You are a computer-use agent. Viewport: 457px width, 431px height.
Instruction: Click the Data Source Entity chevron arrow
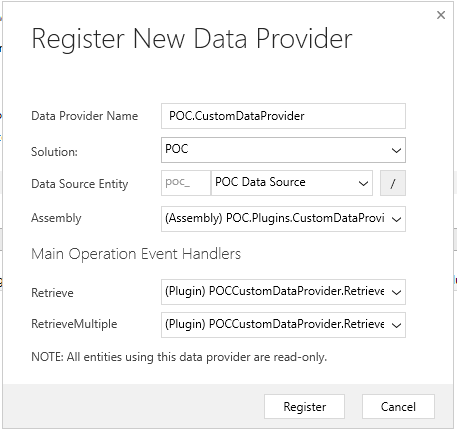pyautogui.click(x=363, y=183)
